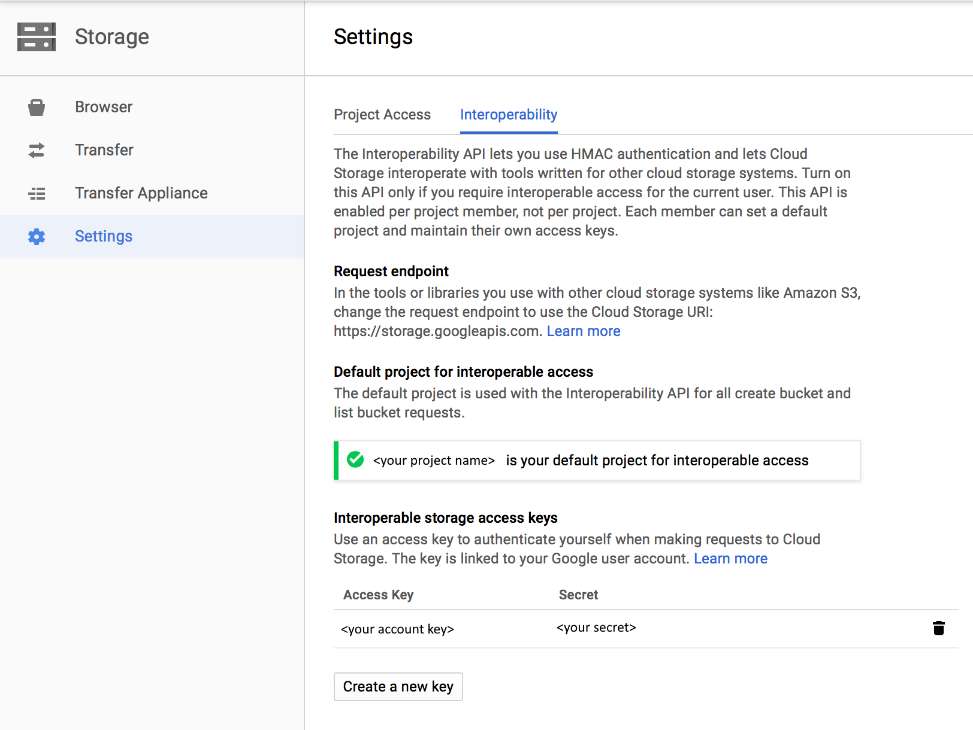Click the Request endpoint heading
This screenshot has width=973, height=730.
tap(391, 271)
